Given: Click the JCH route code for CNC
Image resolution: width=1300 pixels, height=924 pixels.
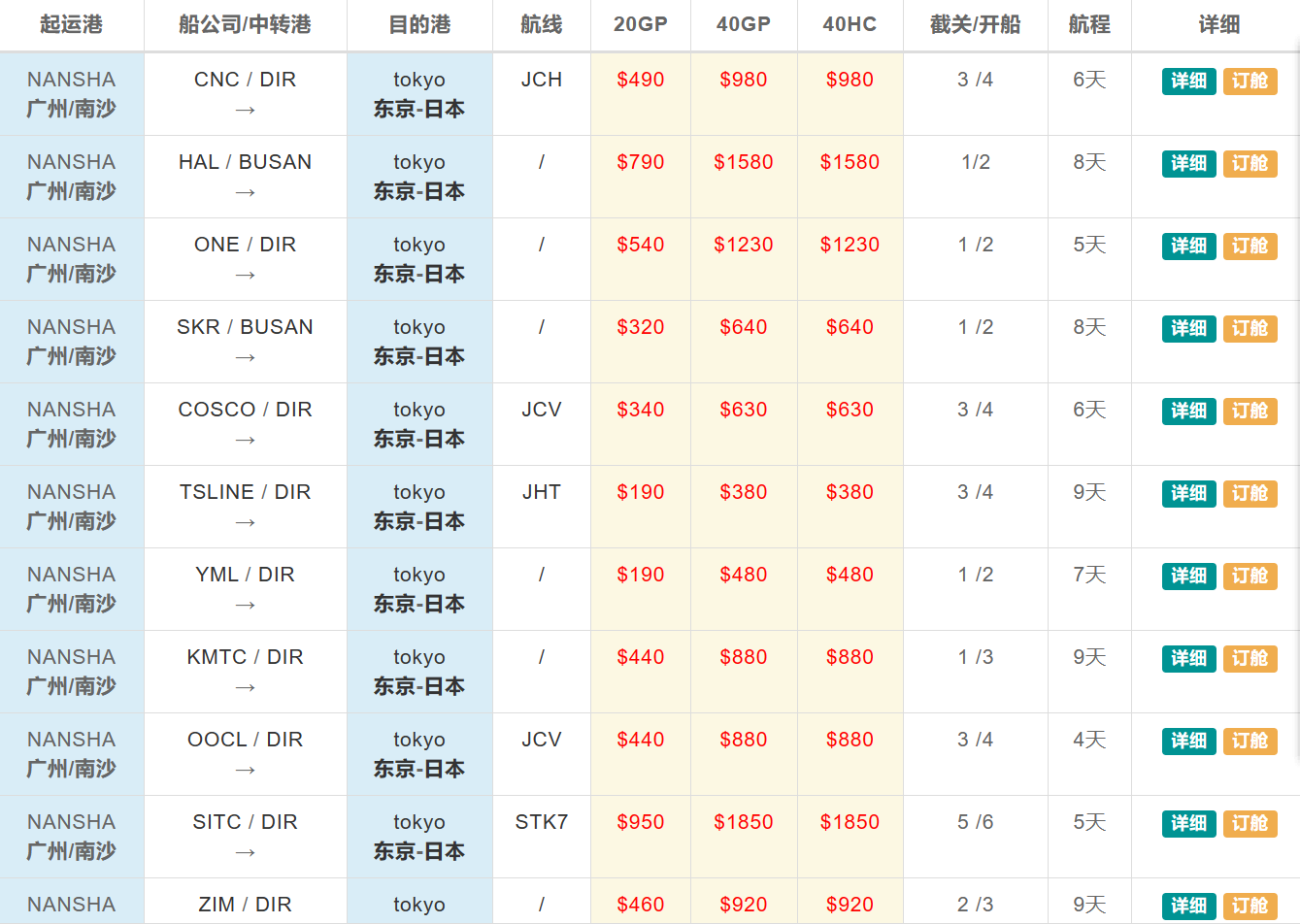Looking at the screenshot, I should pyautogui.click(x=542, y=80).
